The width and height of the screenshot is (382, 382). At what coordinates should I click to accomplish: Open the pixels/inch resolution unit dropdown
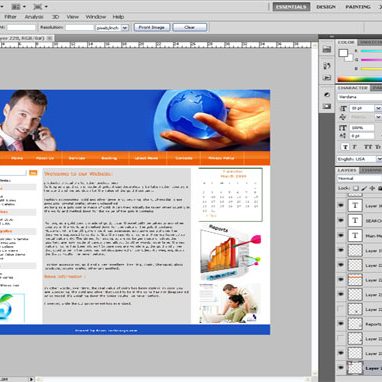[112, 28]
